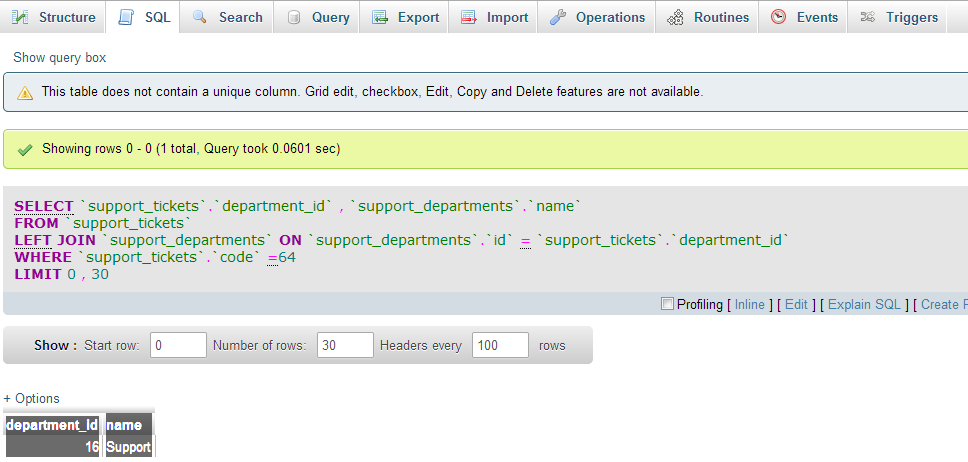Click the Export tab icon
The height and width of the screenshot is (462, 968).
click(x=380, y=17)
